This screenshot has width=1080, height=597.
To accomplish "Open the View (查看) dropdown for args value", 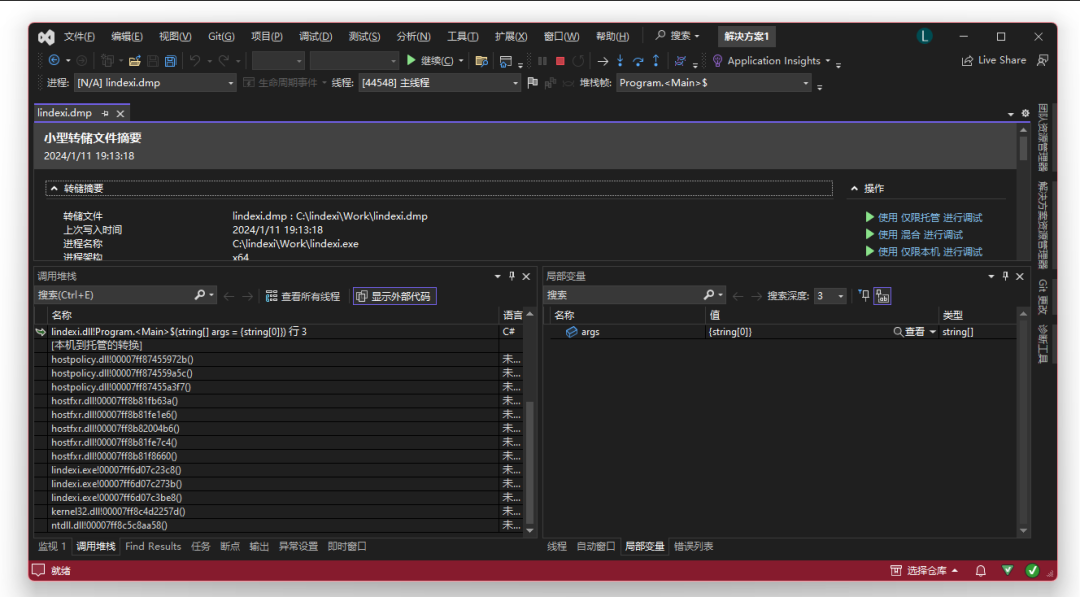I will [933, 332].
